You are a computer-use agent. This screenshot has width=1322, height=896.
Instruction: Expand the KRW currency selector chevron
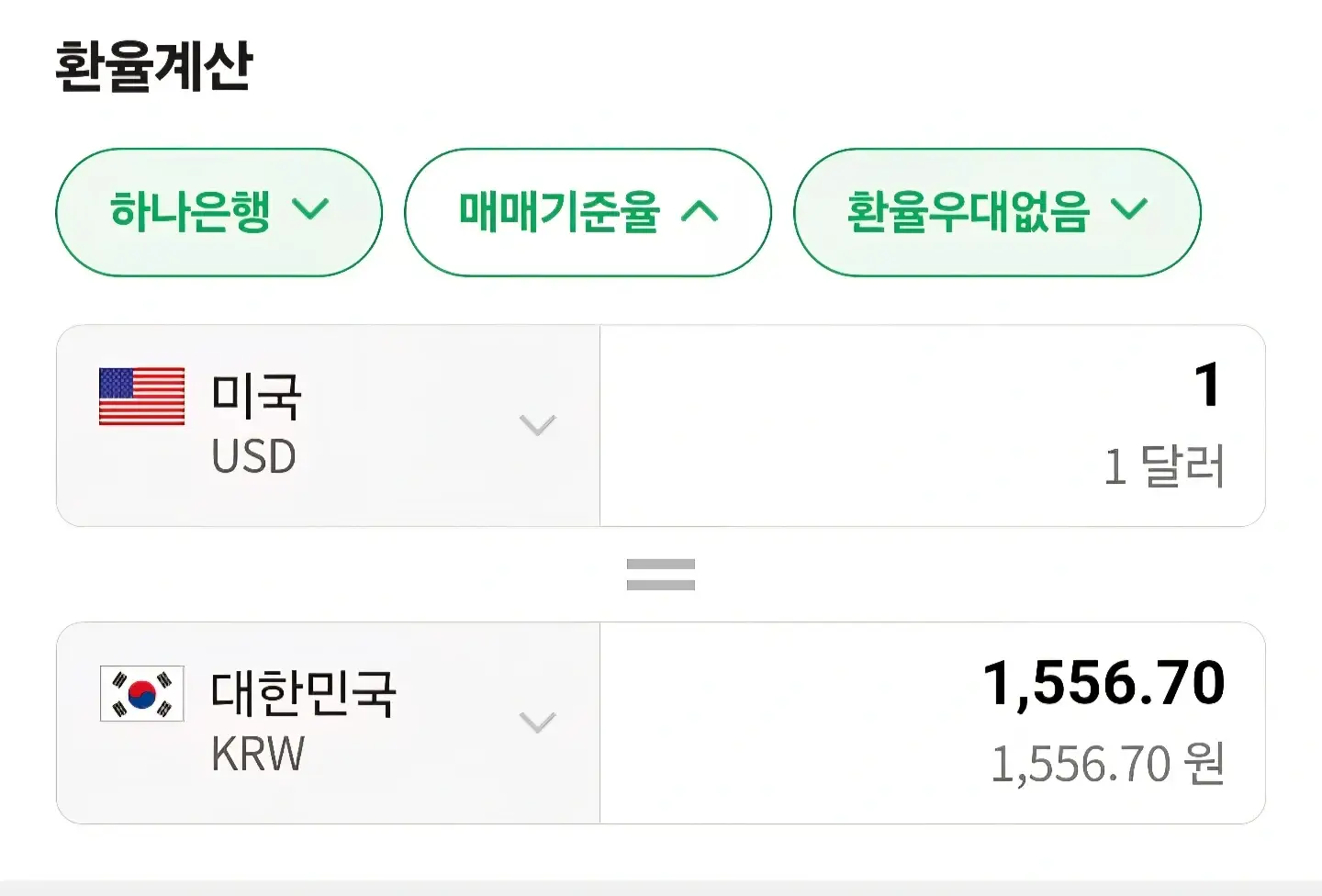[x=538, y=722]
